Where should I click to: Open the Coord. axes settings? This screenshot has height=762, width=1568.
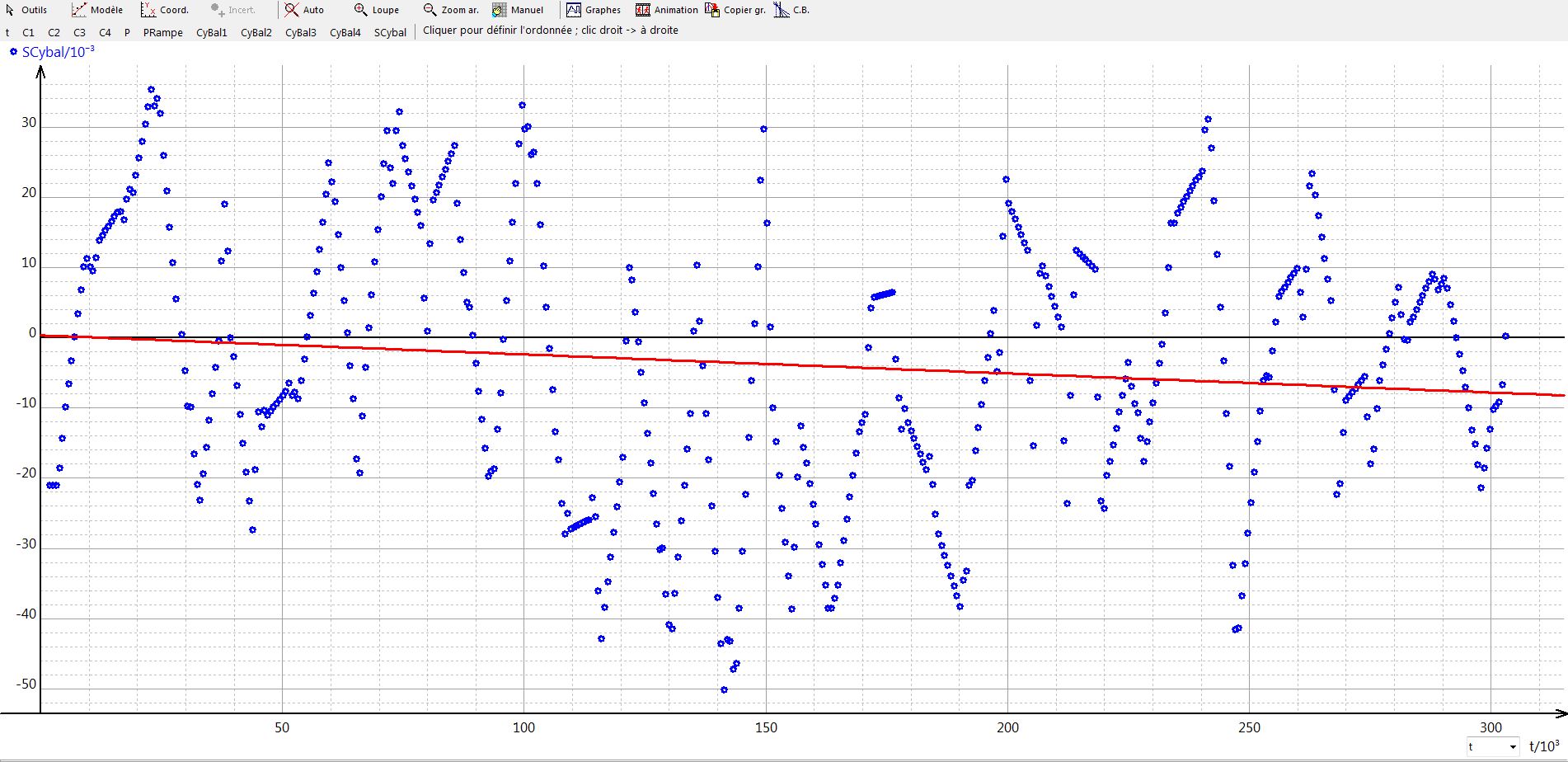pyautogui.click(x=165, y=10)
